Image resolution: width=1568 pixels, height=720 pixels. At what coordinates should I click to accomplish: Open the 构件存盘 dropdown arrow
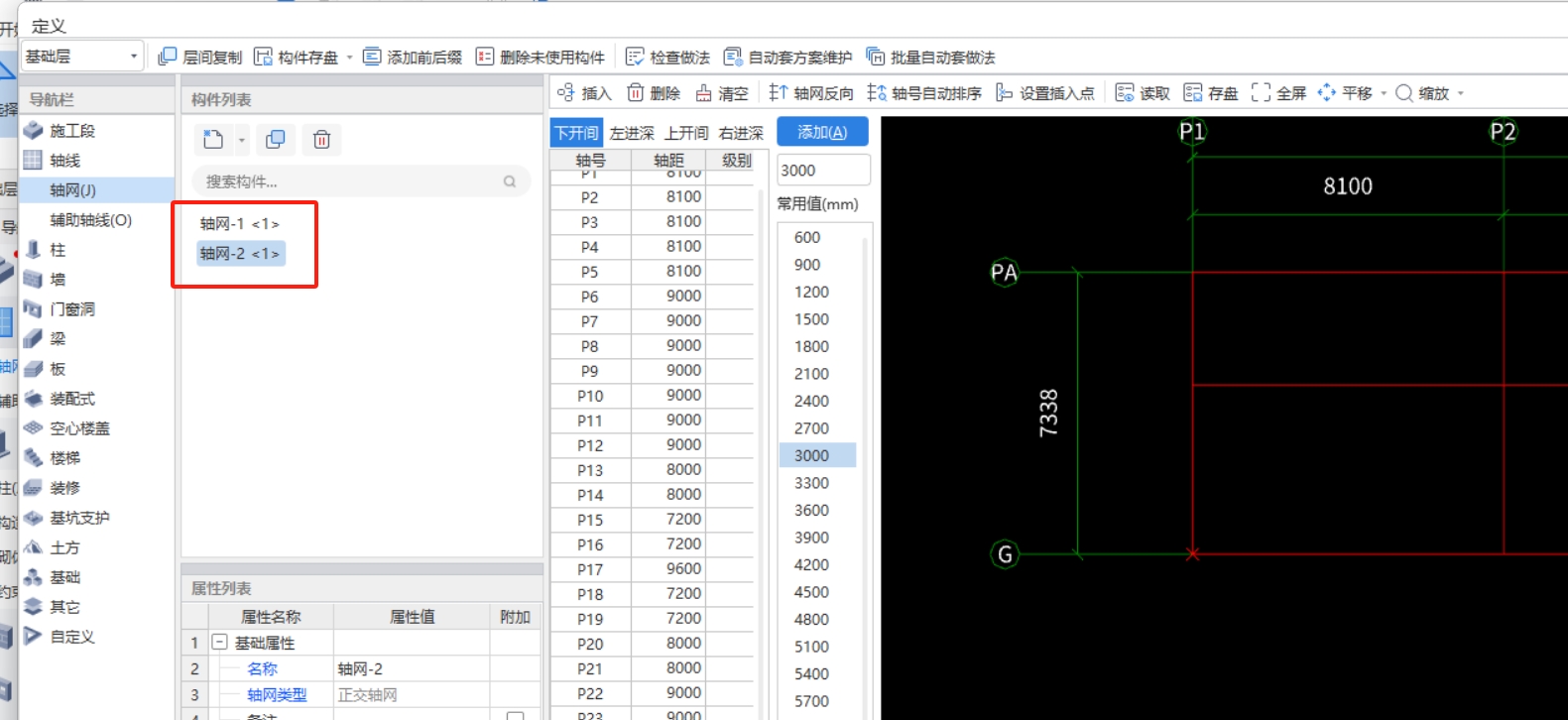(x=349, y=58)
